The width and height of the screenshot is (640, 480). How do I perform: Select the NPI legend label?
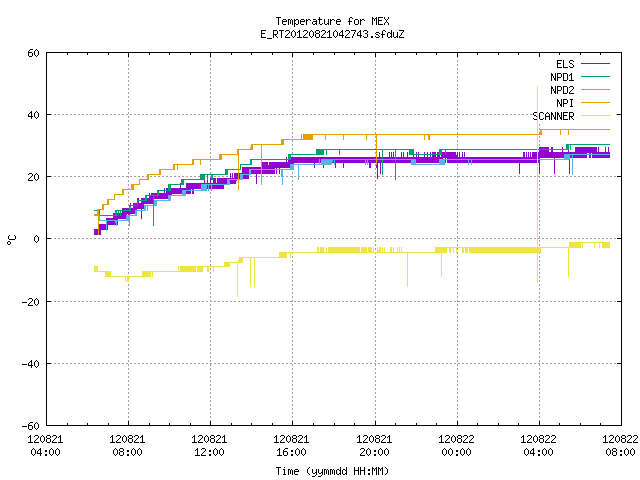point(565,103)
